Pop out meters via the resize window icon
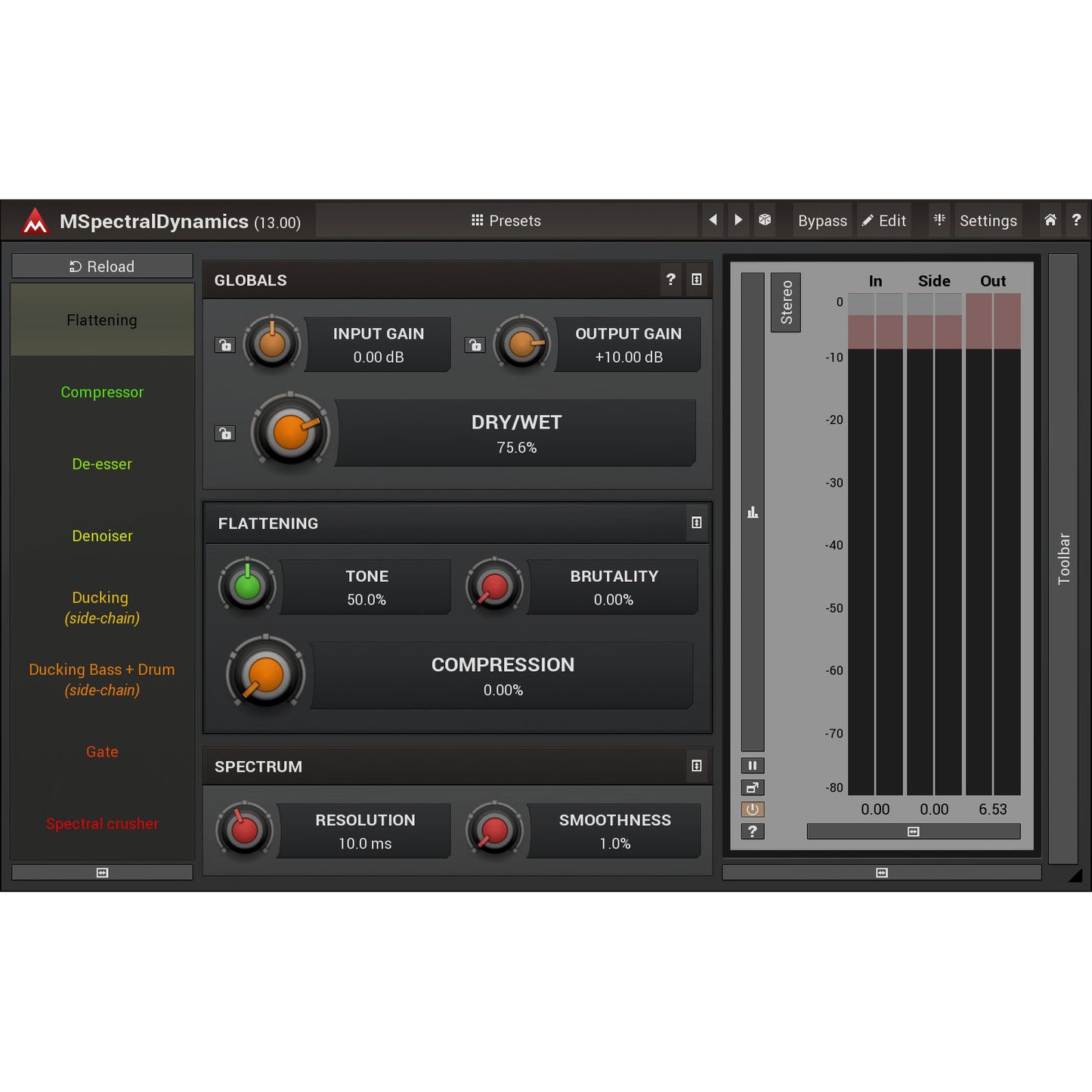Image resolution: width=1092 pixels, height=1092 pixels. [752, 787]
